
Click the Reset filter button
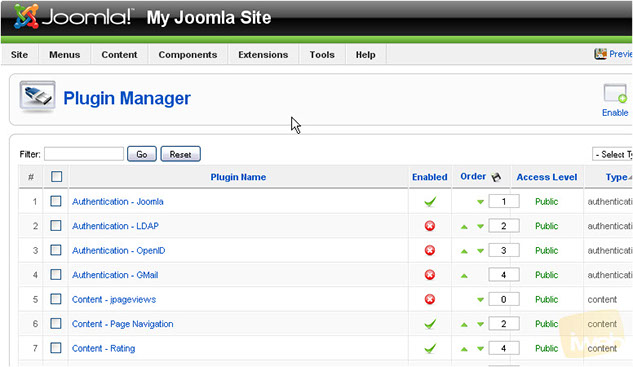point(180,154)
